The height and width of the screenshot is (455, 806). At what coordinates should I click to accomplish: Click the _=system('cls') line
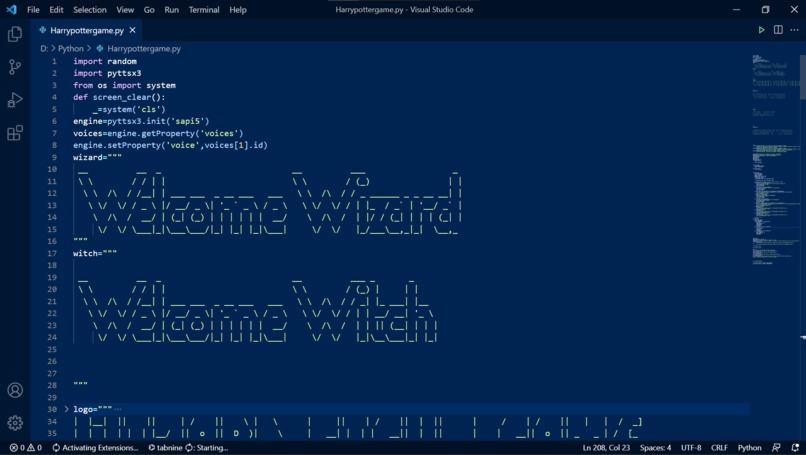coord(129,109)
